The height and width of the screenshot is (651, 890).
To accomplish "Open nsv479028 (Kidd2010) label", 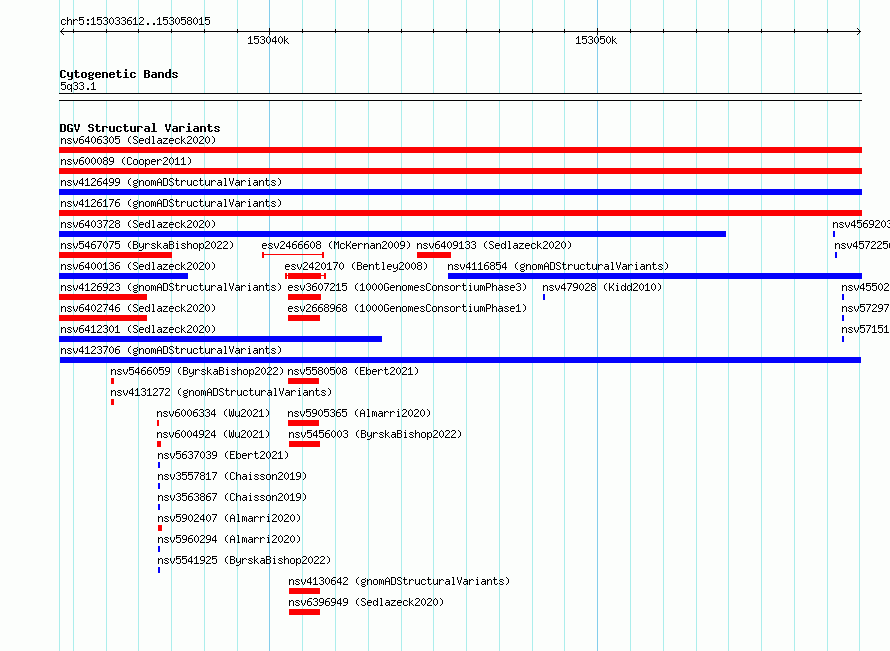I will 602,287.
